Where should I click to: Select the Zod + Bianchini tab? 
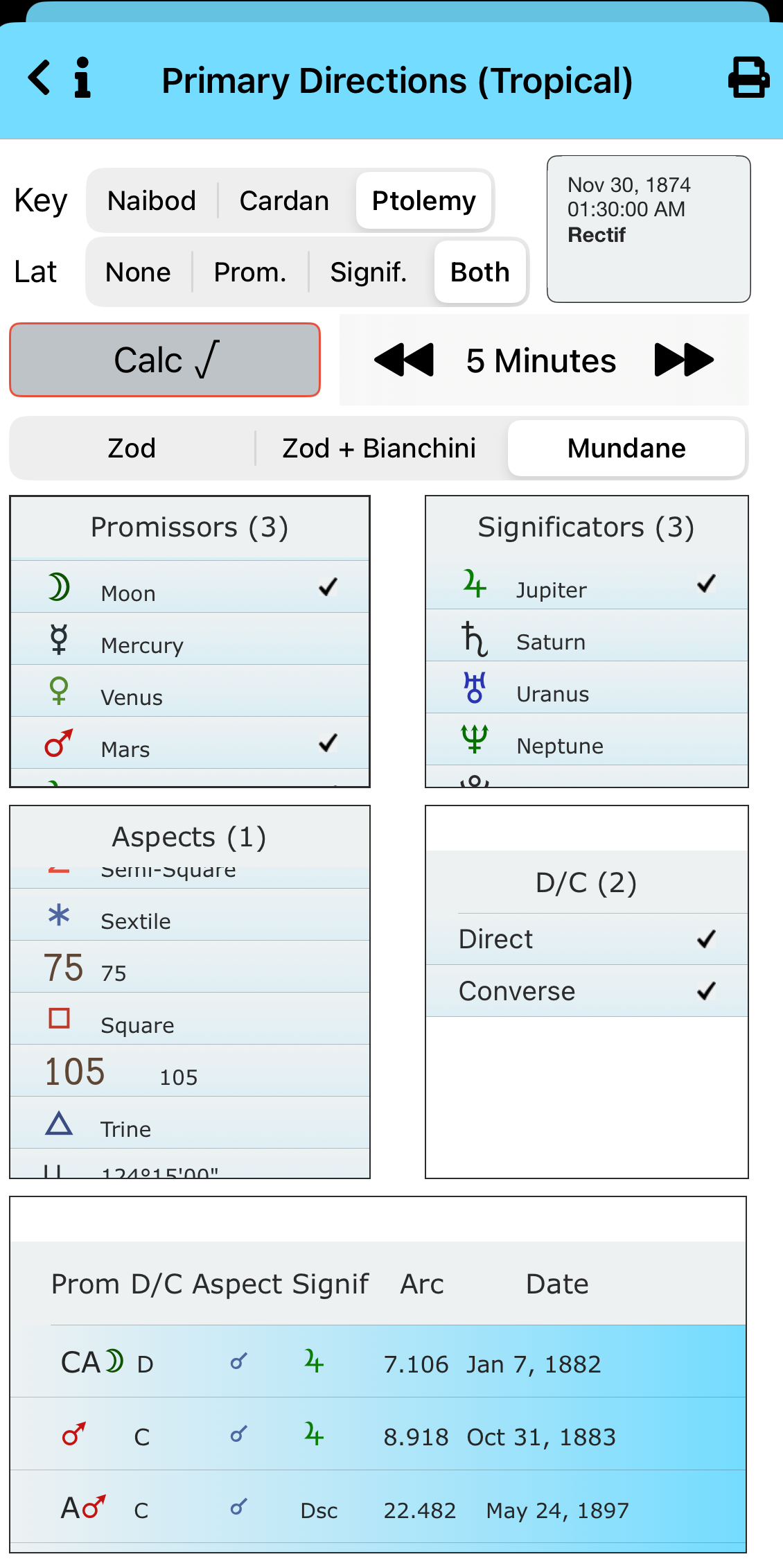point(379,448)
